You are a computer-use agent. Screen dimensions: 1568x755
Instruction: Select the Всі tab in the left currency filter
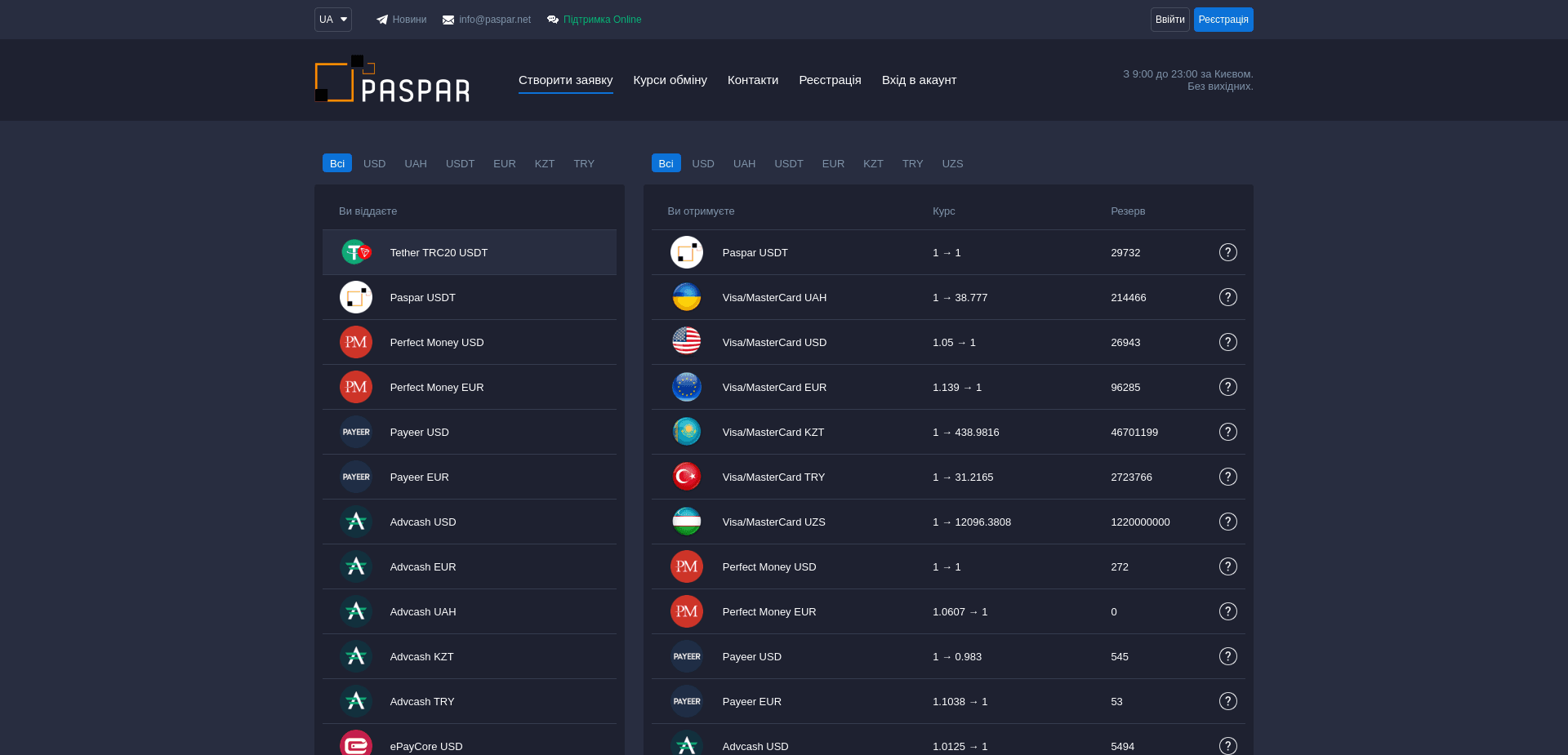tap(337, 163)
